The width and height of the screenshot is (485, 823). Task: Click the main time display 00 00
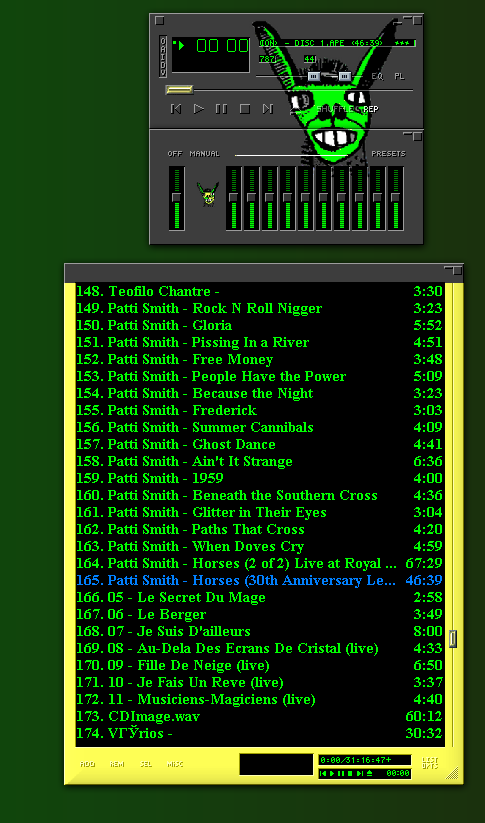pyautogui.click(x=222, y=46)
